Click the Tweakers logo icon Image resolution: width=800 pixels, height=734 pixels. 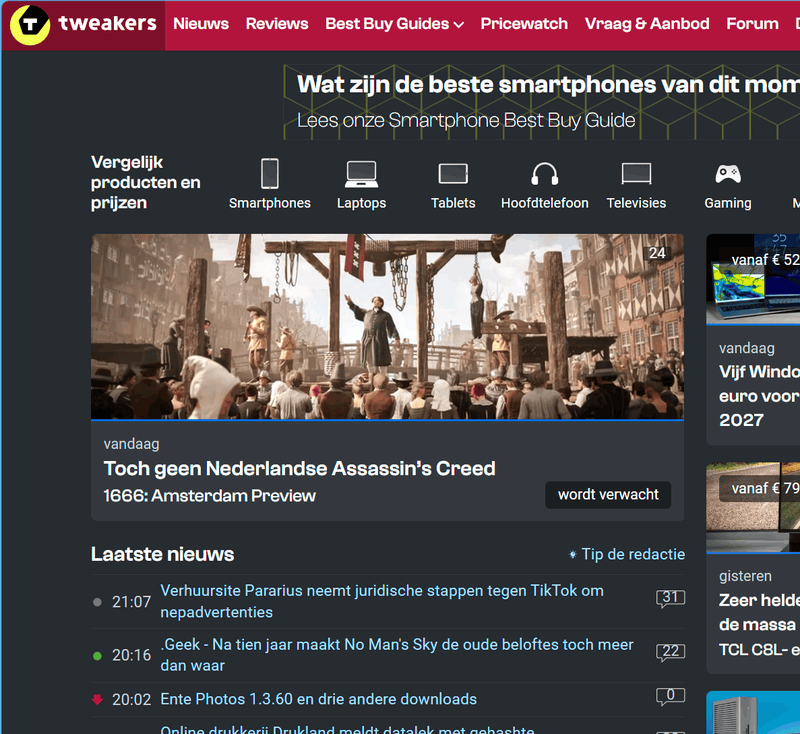[30, 24]
